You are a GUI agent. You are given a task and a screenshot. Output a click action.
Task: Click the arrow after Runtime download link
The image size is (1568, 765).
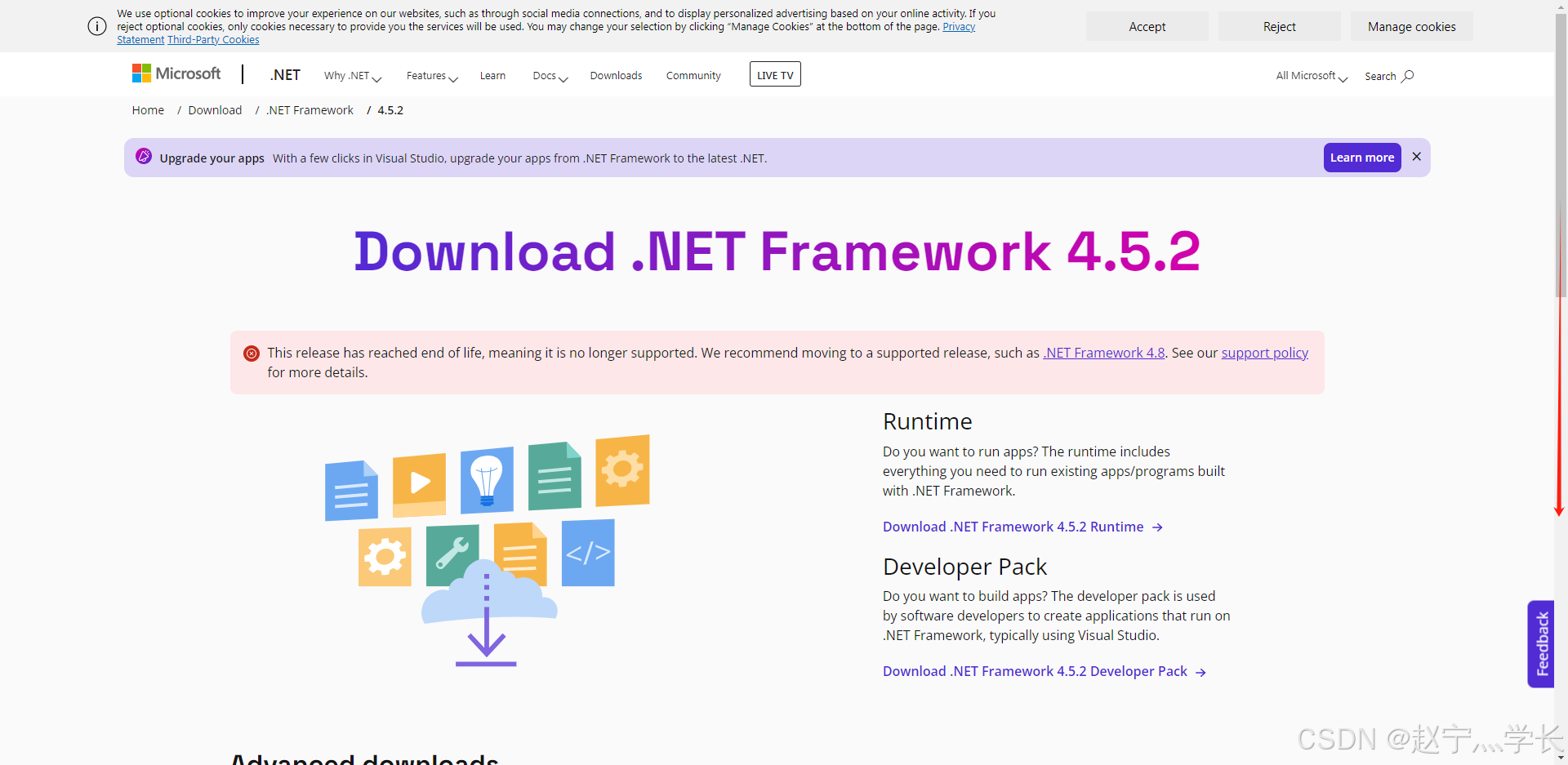(1157, 527)
